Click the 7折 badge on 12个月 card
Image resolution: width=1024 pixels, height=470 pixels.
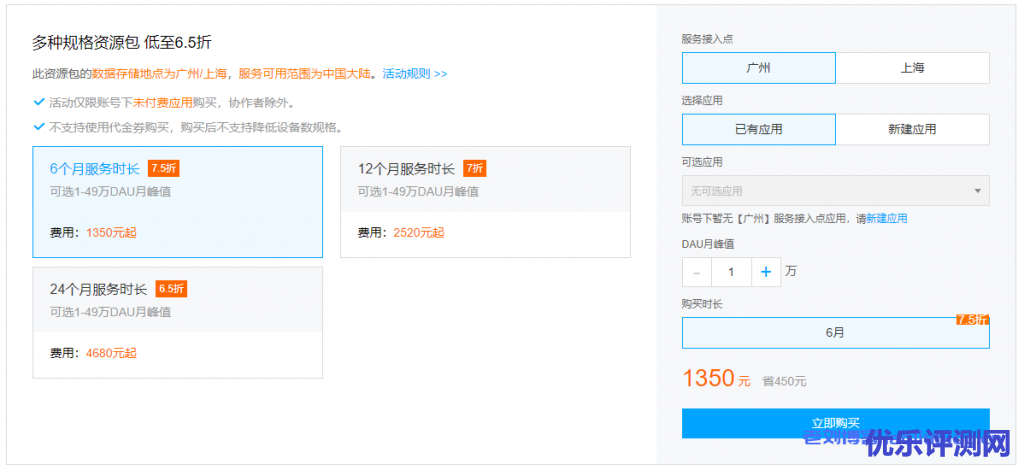pos(475,168)
